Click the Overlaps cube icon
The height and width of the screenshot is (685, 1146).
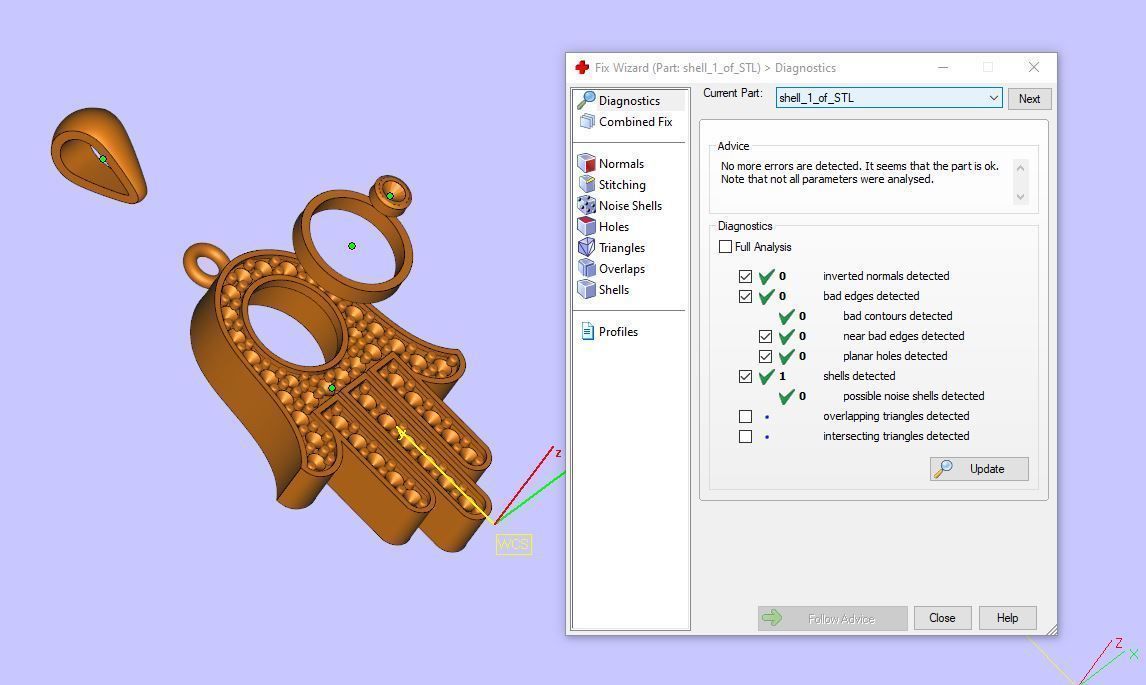pos(586,268)
